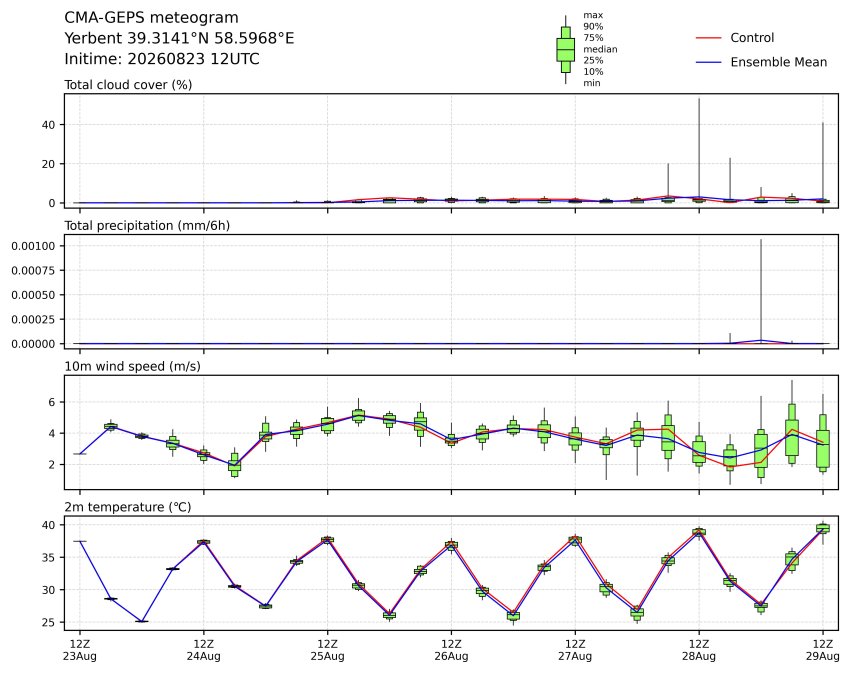The height and width of the screenshot is (673, 851).
Task: Click the '6' tick on wind speed axis
Action: tap(52, 402)
